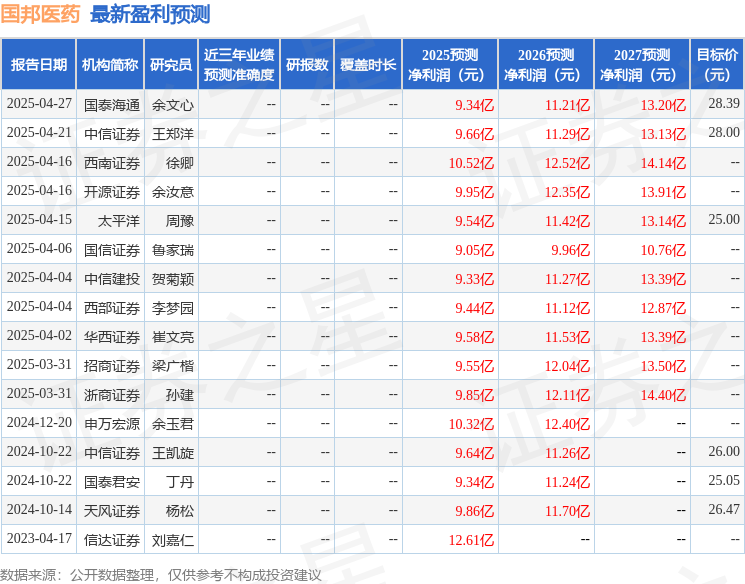
Task: Click the 2025预测净利润 column header
Action: point(450,65)
